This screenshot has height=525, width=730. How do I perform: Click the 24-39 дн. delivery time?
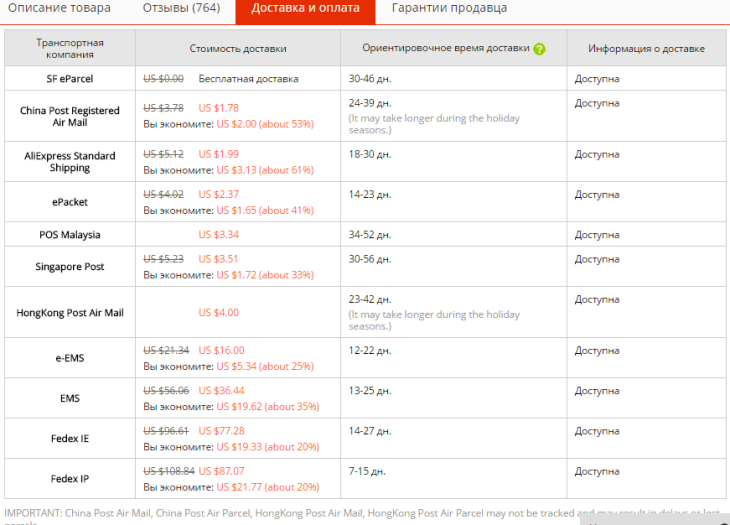point(370,103)
